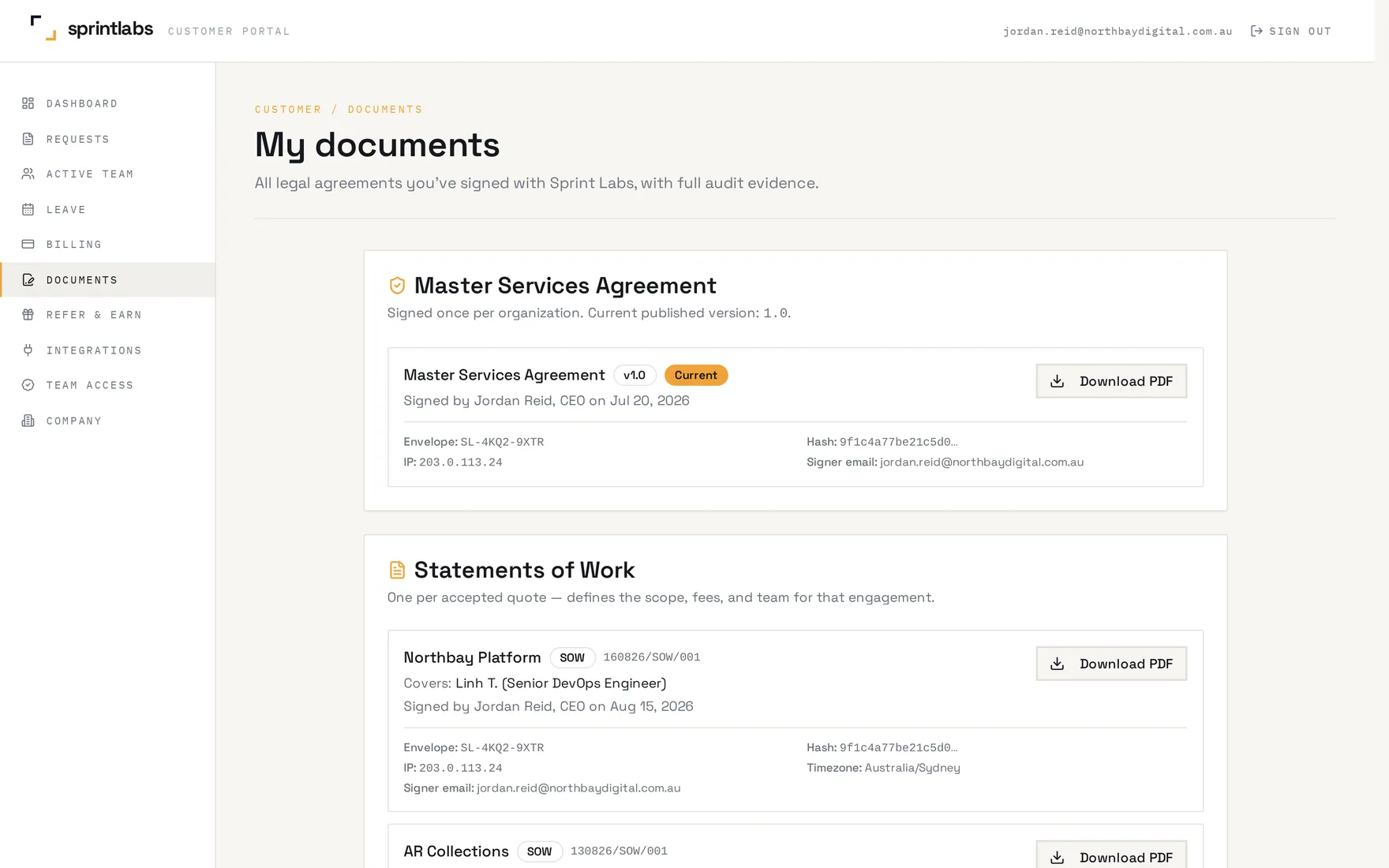Click the Documents breadcrumb link

click(x=385, y=109)
